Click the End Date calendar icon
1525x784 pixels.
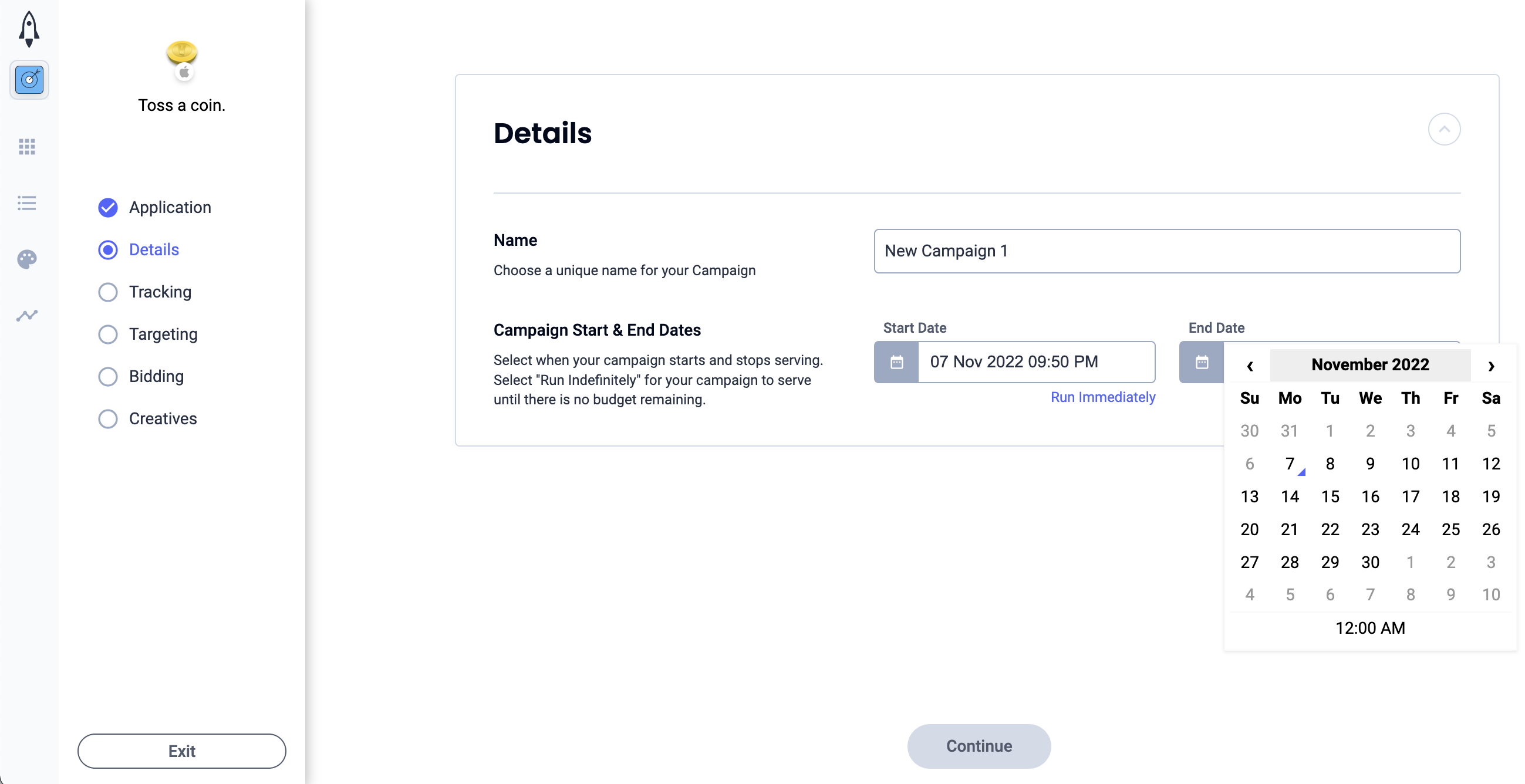pos(1201,362)
